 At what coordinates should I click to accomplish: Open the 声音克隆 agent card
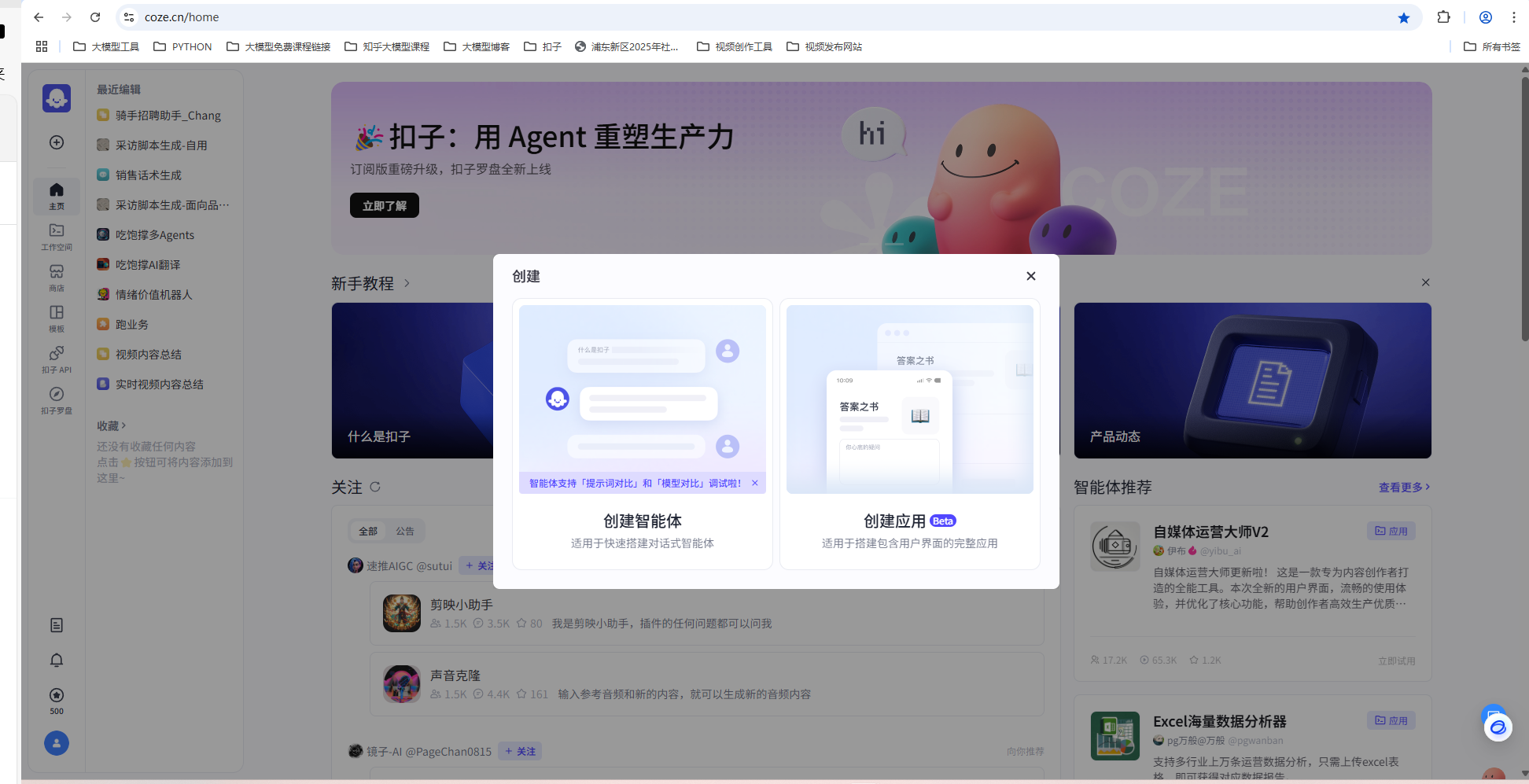click(x=707, y=684)
